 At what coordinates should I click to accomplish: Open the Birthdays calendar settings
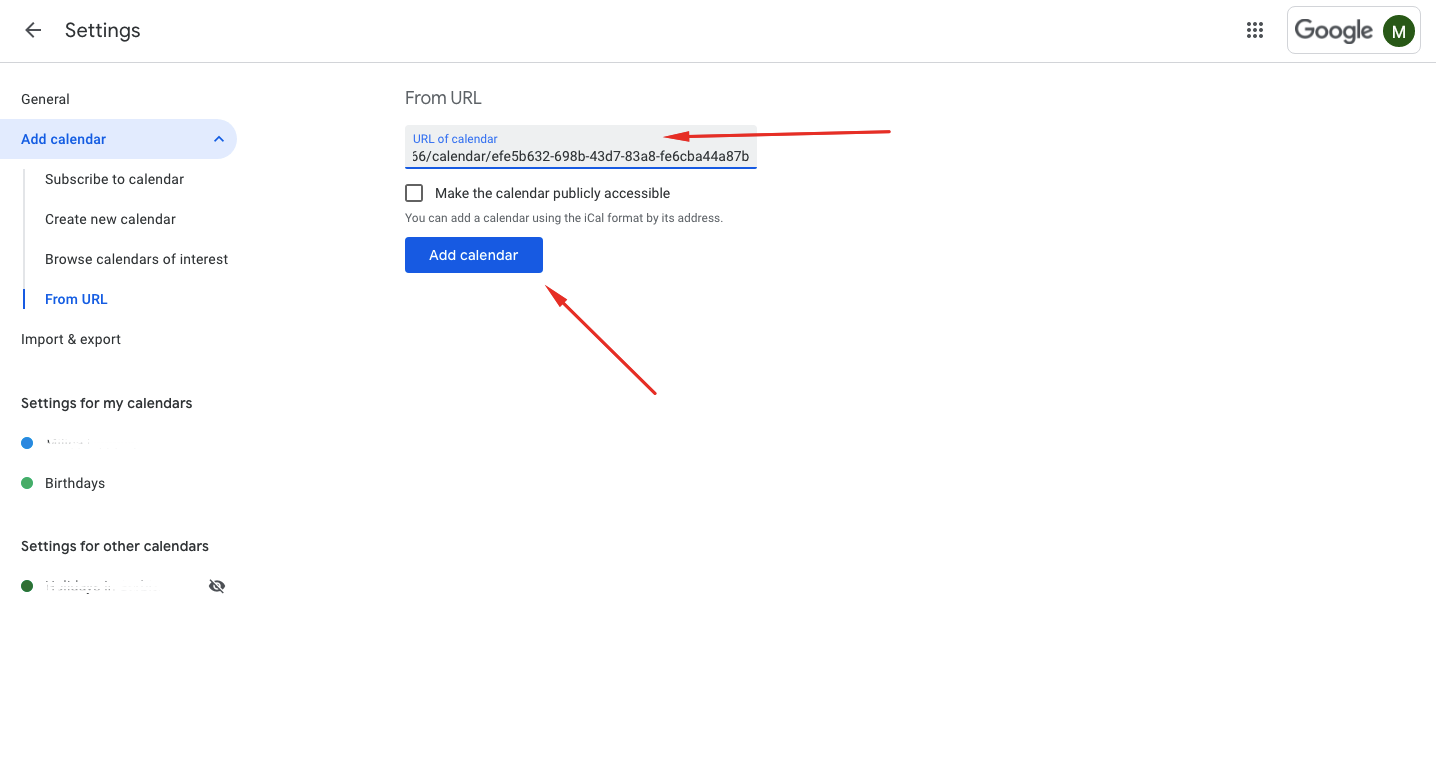pos(74,483)
